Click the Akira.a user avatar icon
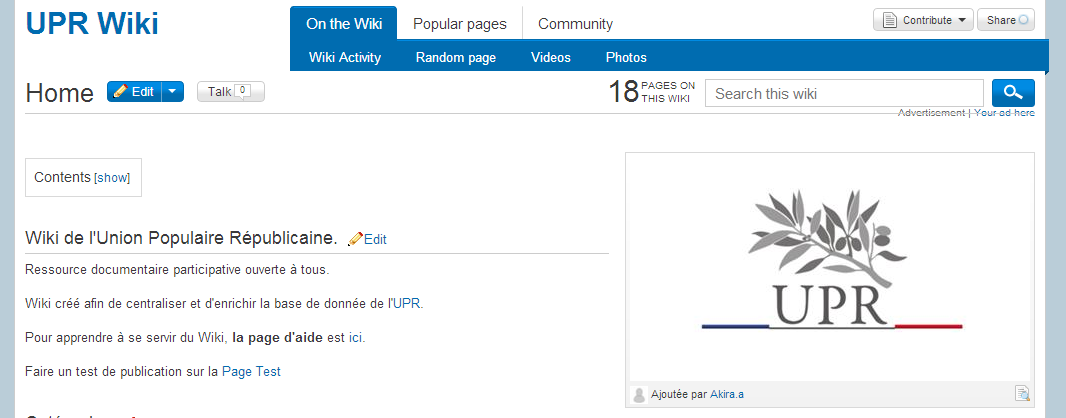Image resolution: width=1066 pixels, height=418 pixels. pyautogui.click(x=640, y=394)
